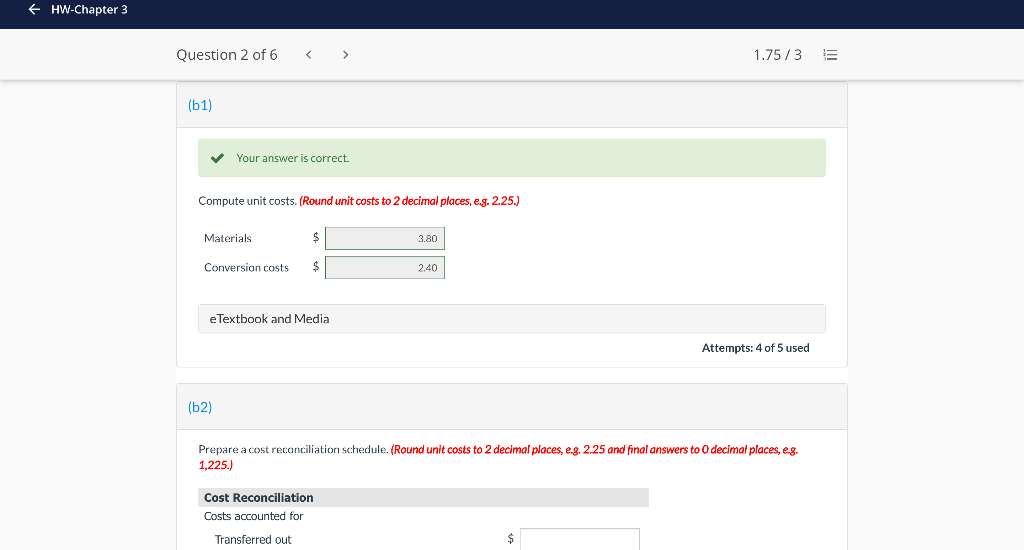The width and height of the screenshot is (1024, 550).
Task: Click the HW-Chapter 3 title
Action: tap(89, 10)
